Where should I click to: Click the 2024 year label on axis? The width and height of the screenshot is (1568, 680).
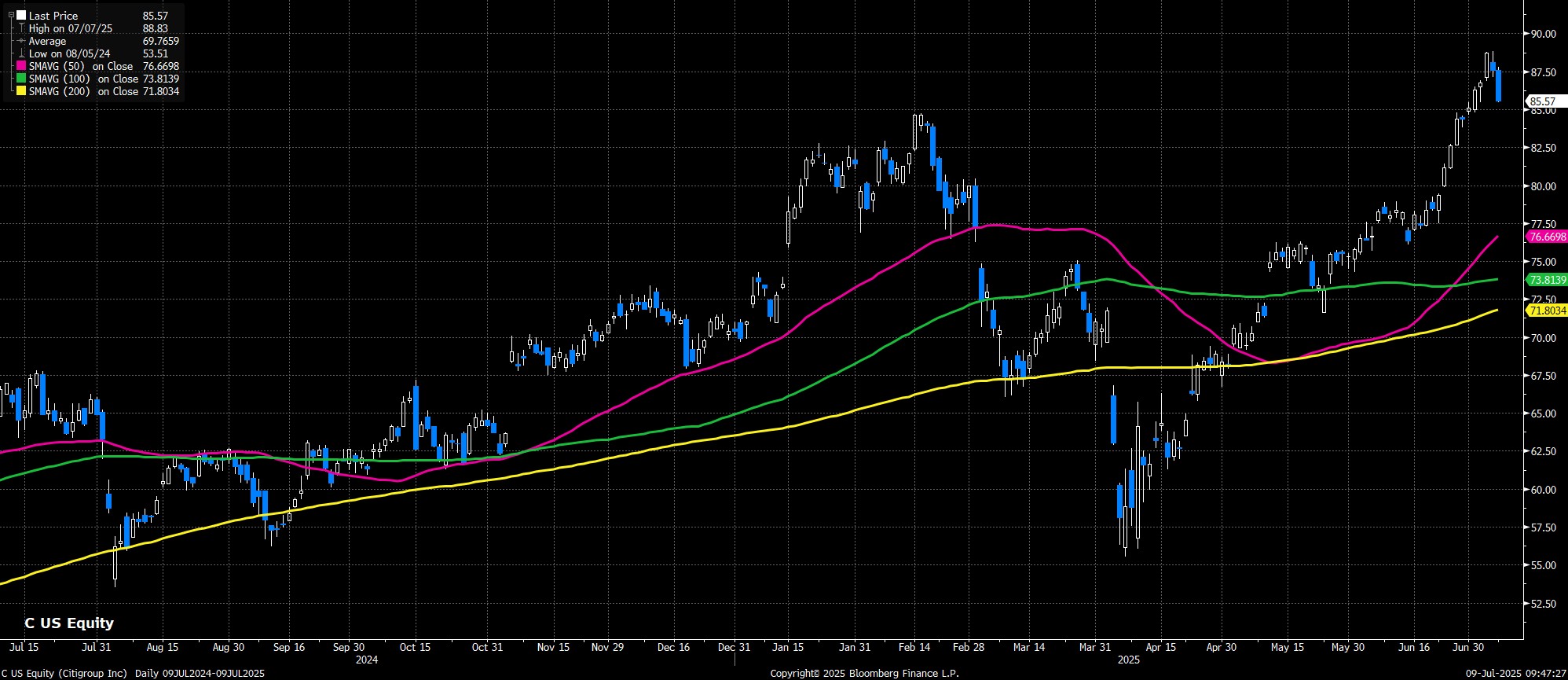tap(367, 660)
